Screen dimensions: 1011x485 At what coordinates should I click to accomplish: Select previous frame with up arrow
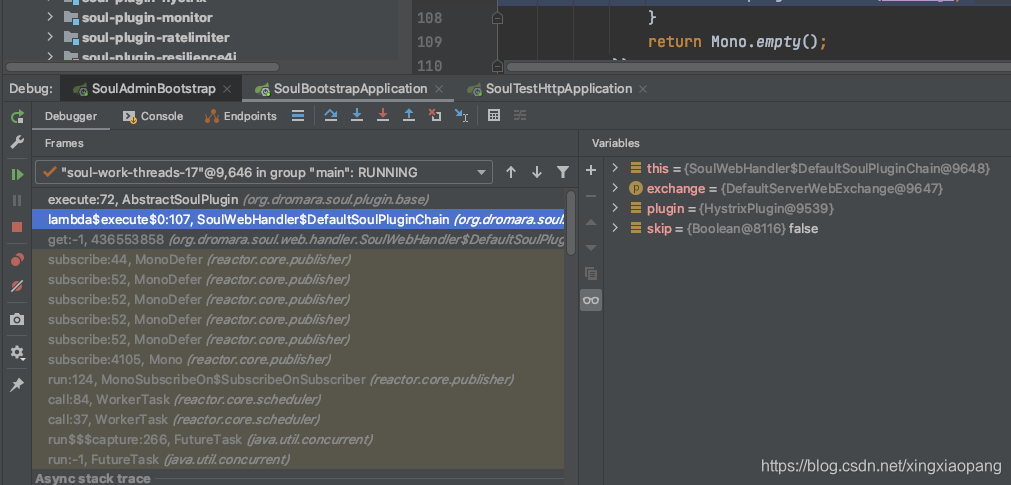tap(511, 172)
